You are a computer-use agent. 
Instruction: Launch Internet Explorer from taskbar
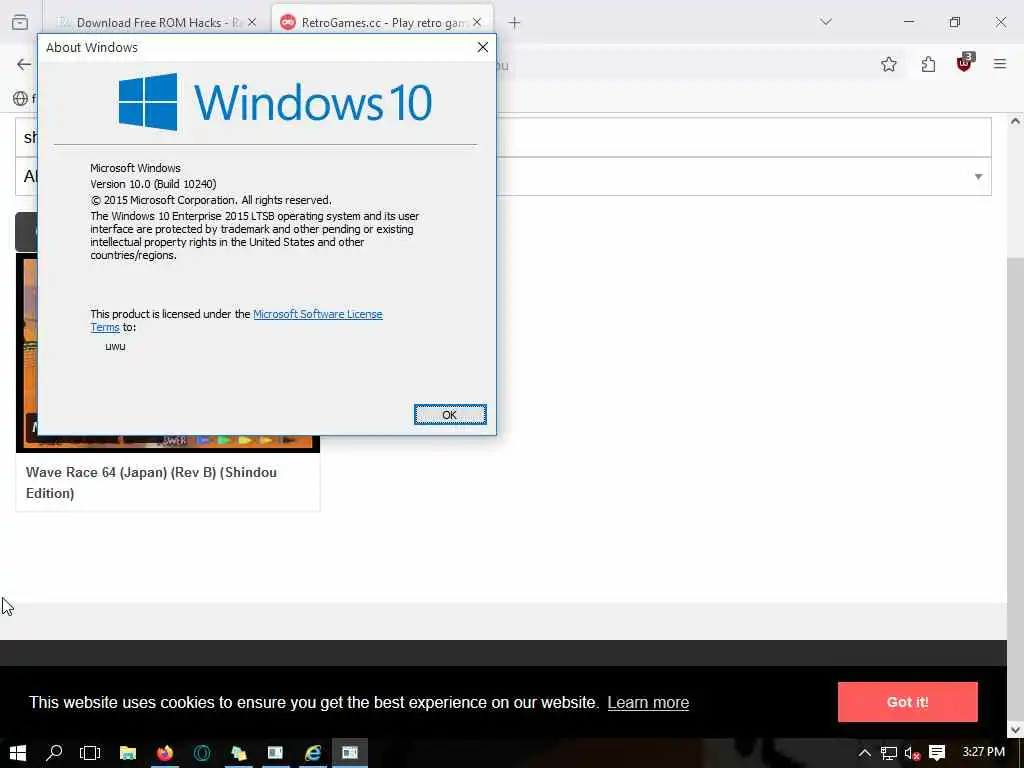point(313,753)
